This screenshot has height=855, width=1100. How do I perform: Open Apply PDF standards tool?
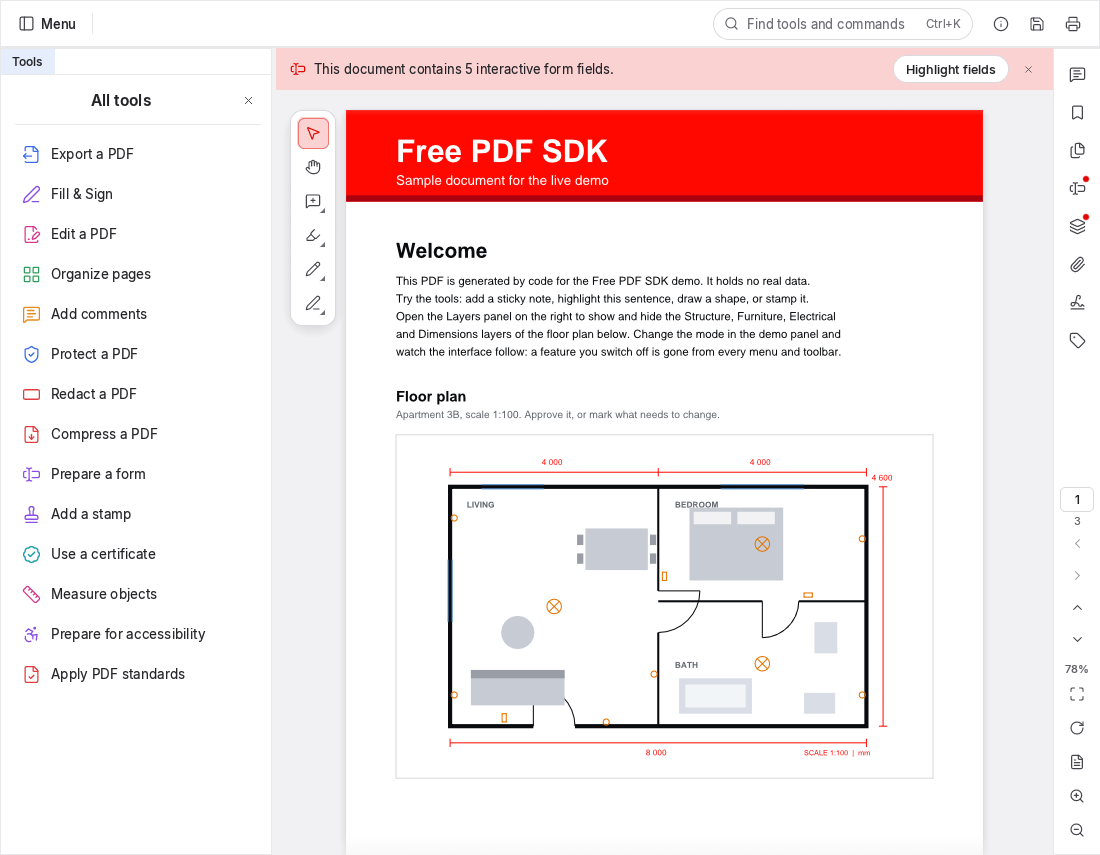click(138, 673)
